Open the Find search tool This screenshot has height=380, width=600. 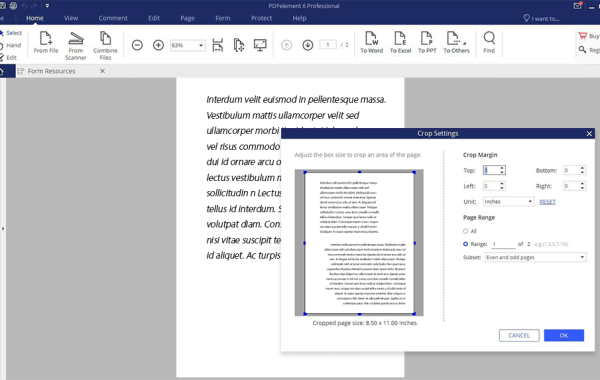pos(489,42)
